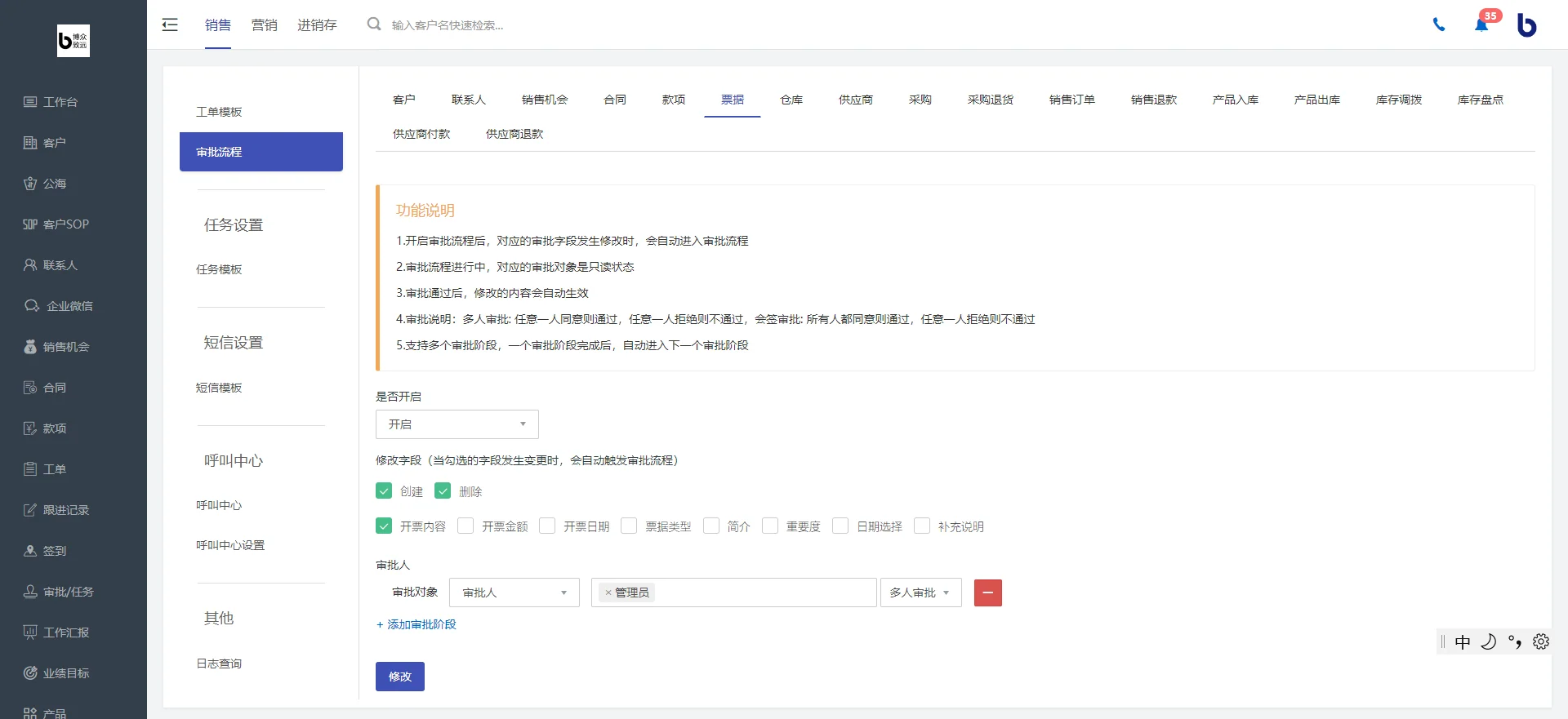Click the user avatar logo at top right

(1526, 24)
